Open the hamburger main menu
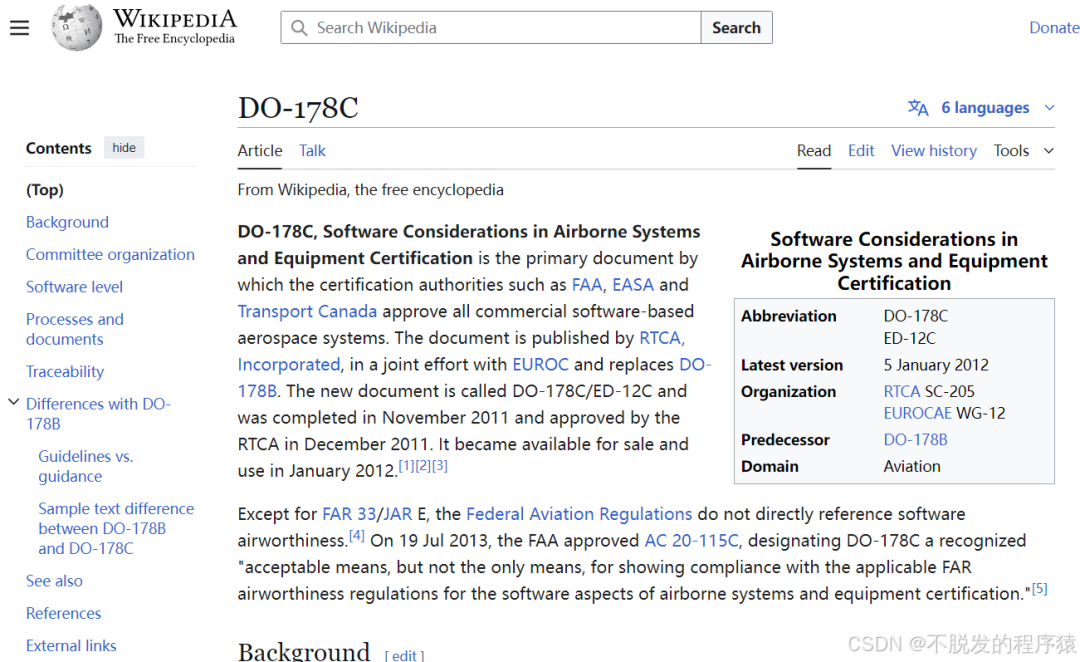 coord(19,28)
